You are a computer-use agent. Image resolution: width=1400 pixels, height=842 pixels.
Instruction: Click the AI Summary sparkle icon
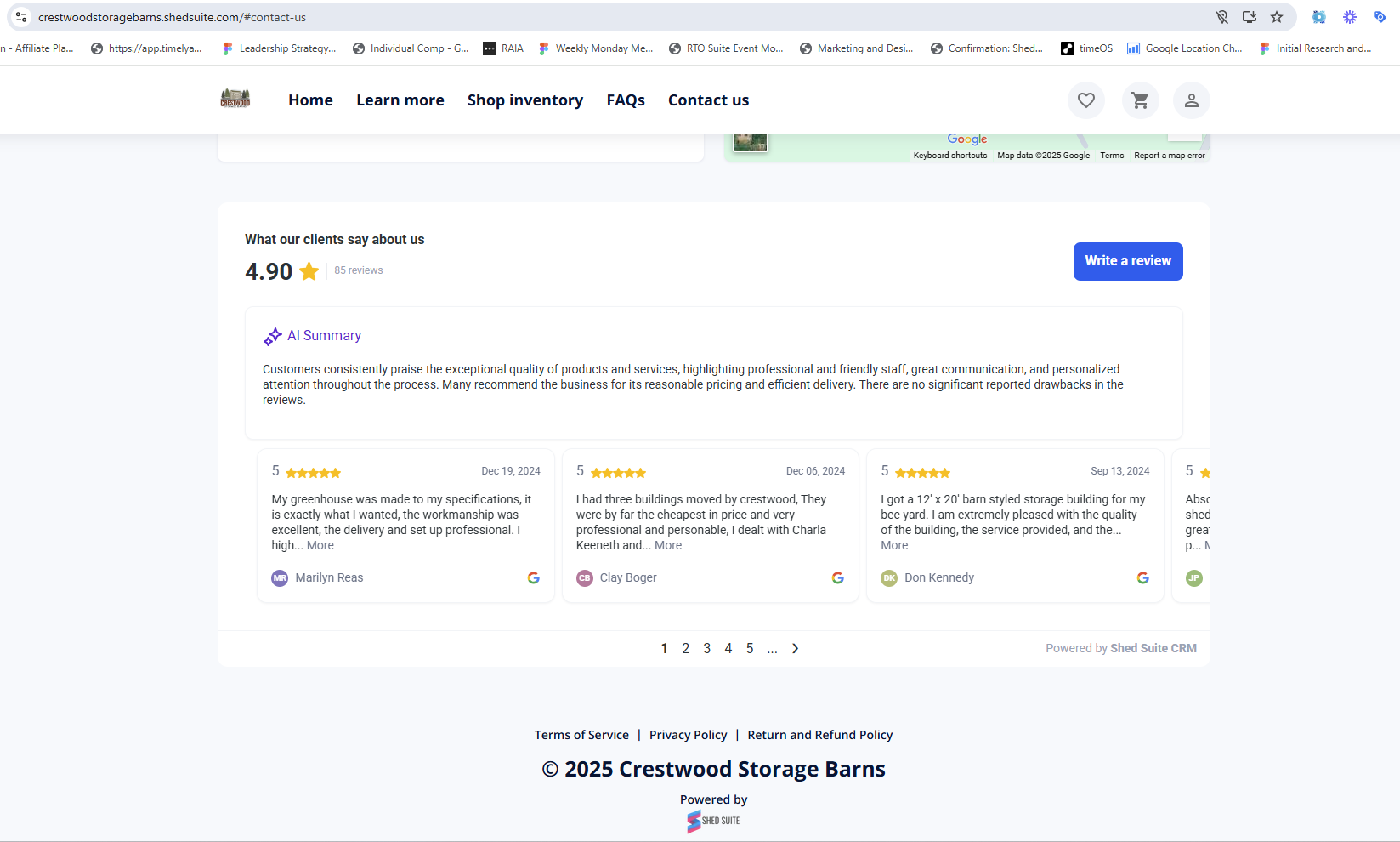[272, 336]
